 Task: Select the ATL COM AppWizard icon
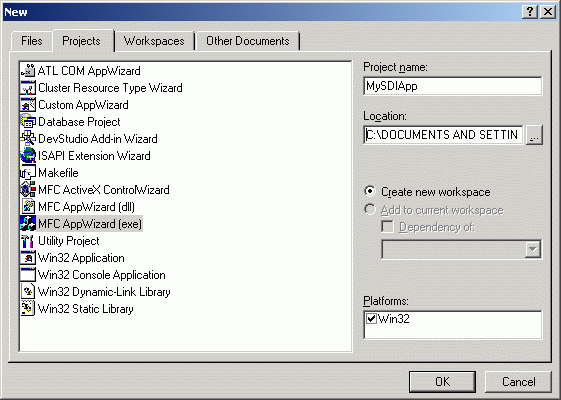28,71
